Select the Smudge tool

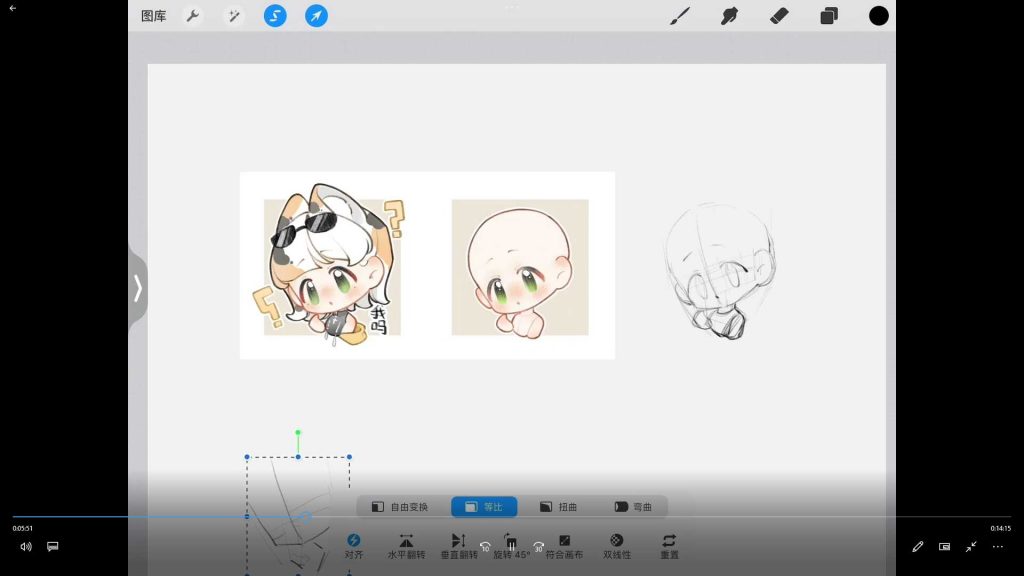pyautogui.click(x=730, y=16)
